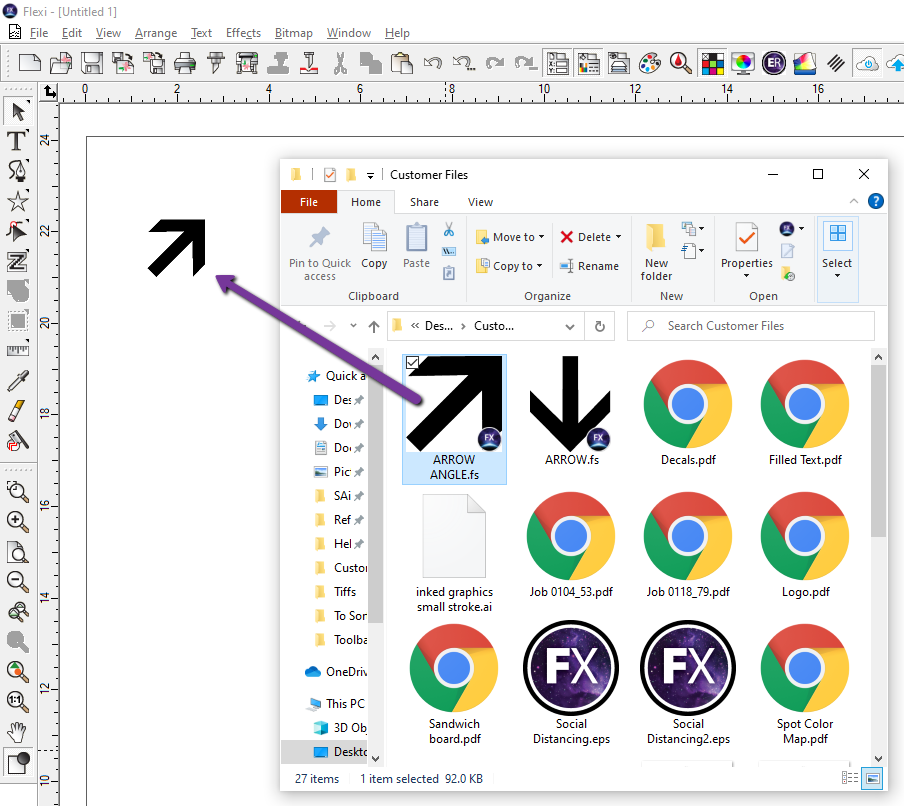The height and width of the screenshot is (806, 904).
Task: Choose the Star shape tool
Action: click(17, 201)
